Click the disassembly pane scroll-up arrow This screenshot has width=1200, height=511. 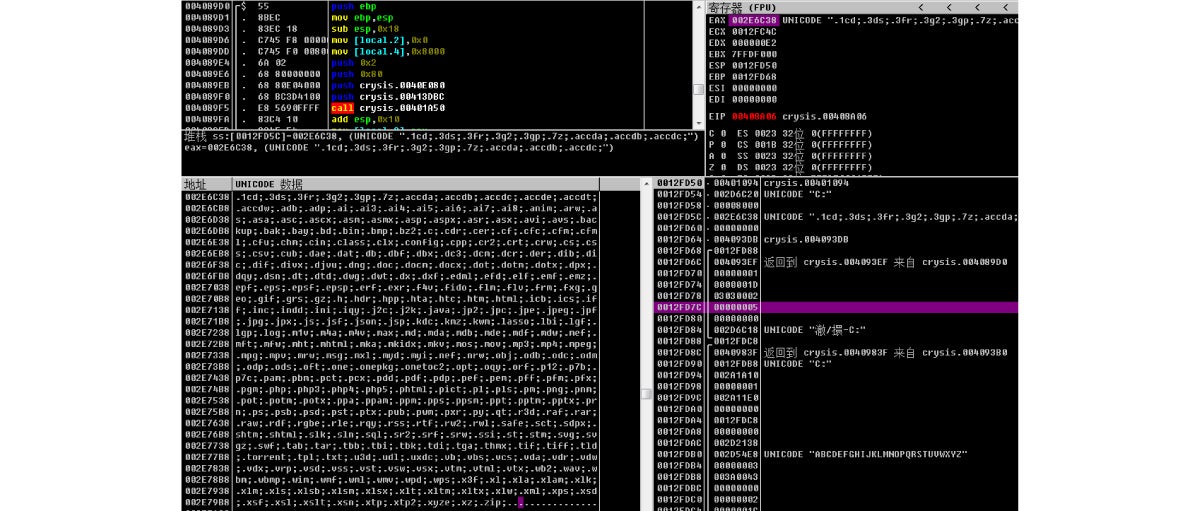pyautogui.click(x=698, y=6)
